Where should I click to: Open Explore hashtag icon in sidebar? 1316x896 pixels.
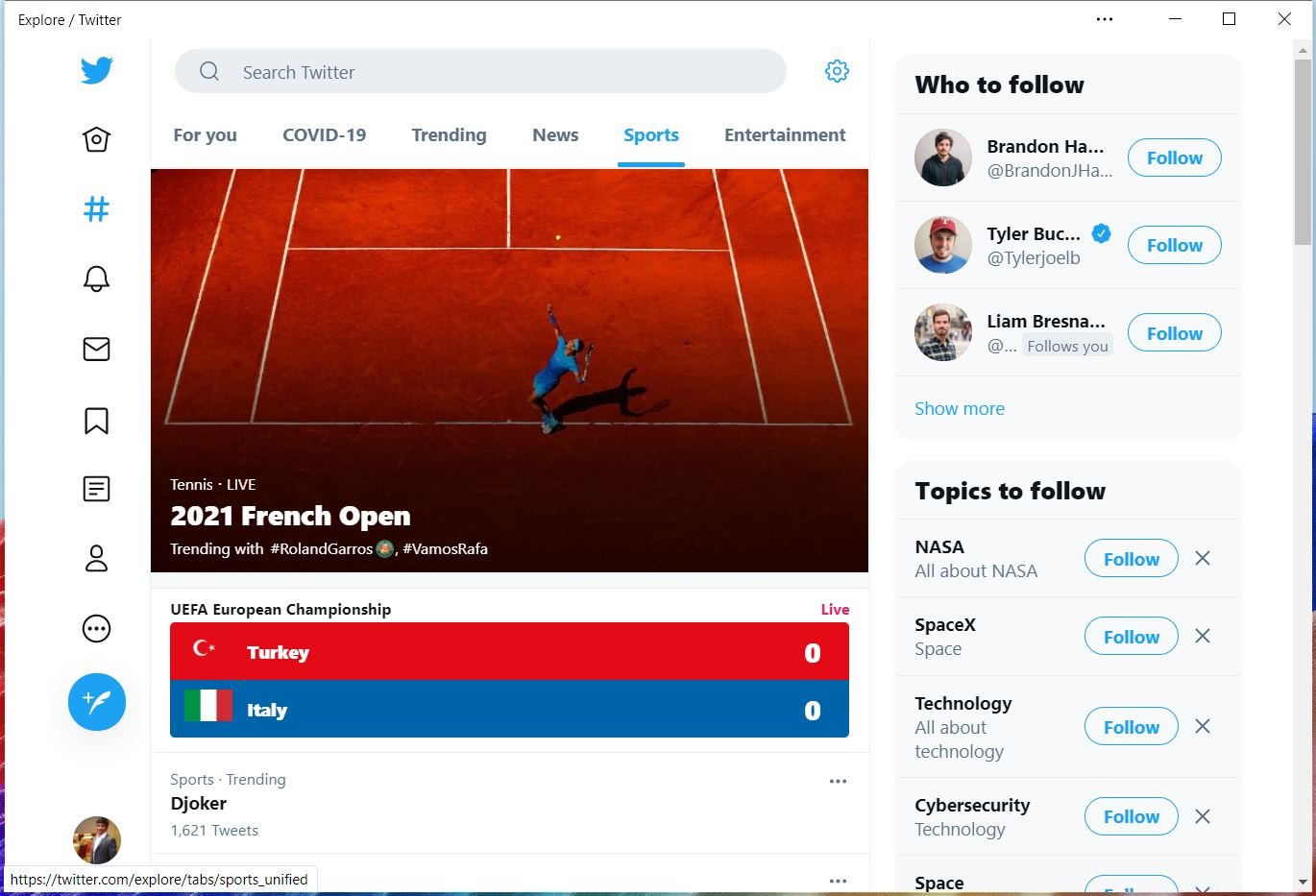pos(96,208)
